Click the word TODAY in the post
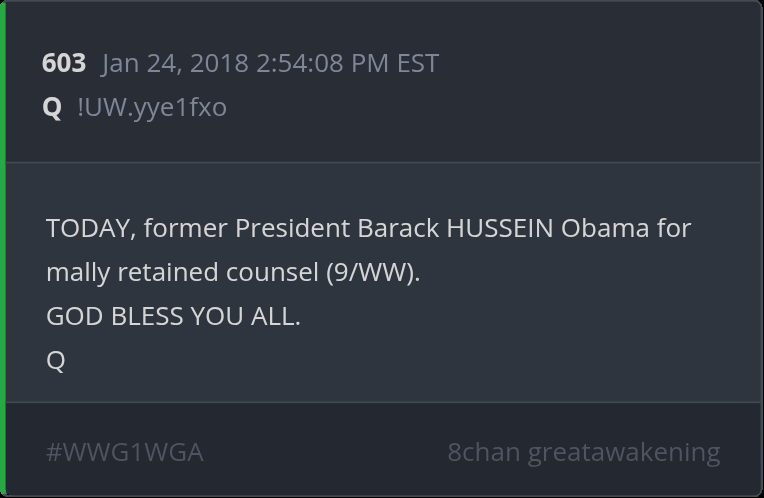The image size is (764, 498). tap(89, 228)
